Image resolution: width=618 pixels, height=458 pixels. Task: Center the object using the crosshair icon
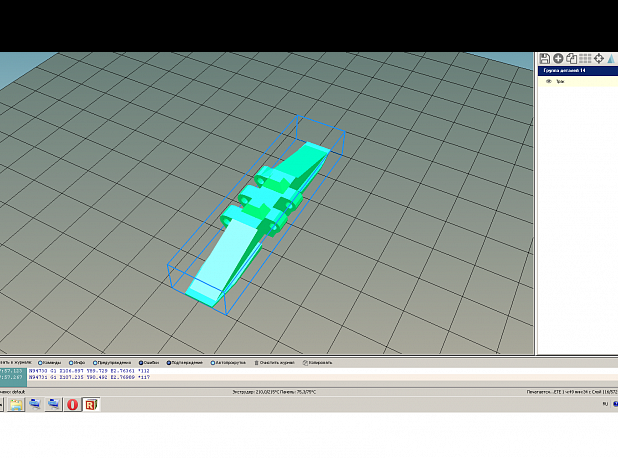coord(599,58)
